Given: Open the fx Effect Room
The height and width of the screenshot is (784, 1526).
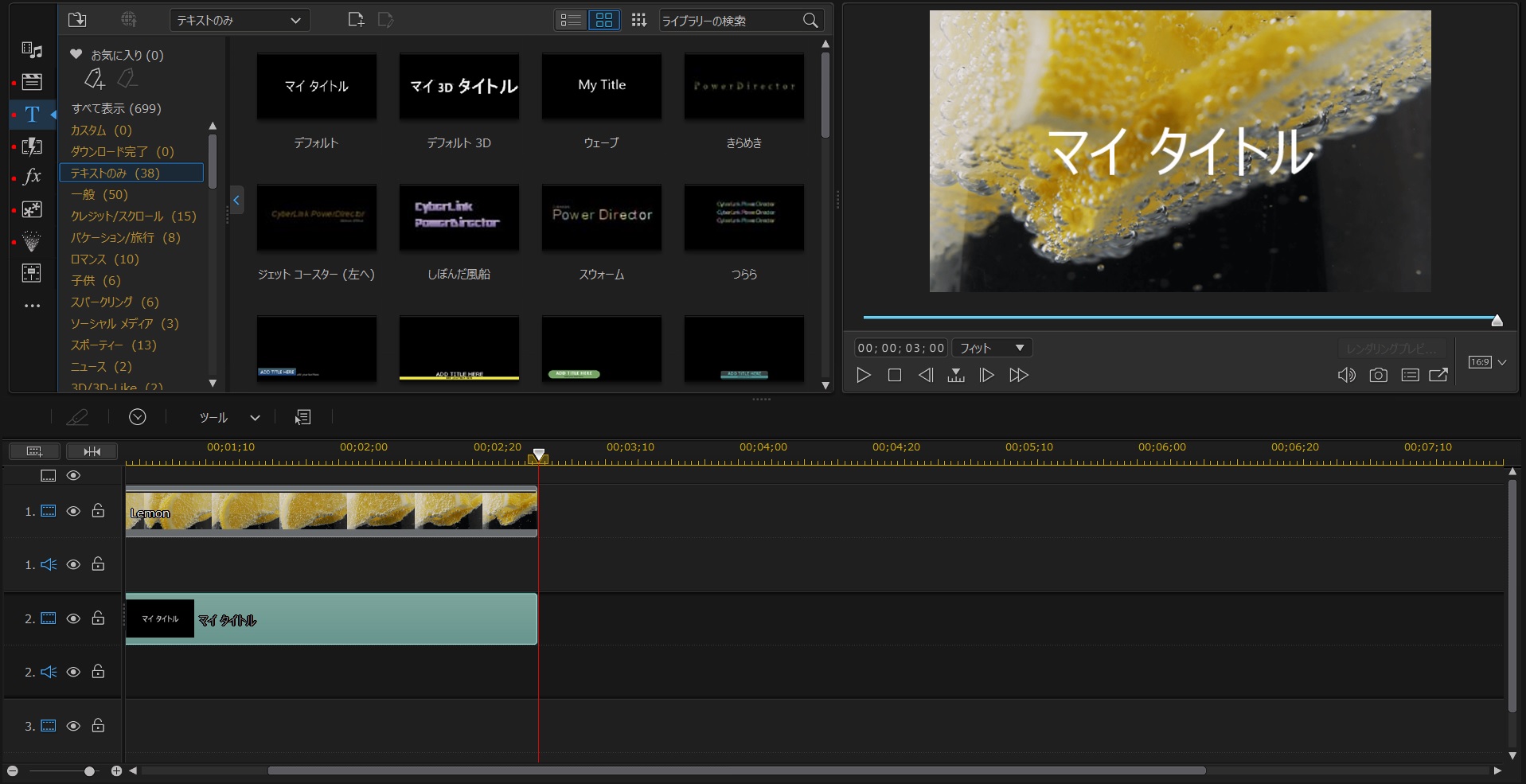Looking at the screenshot, I should pos(32,177).
